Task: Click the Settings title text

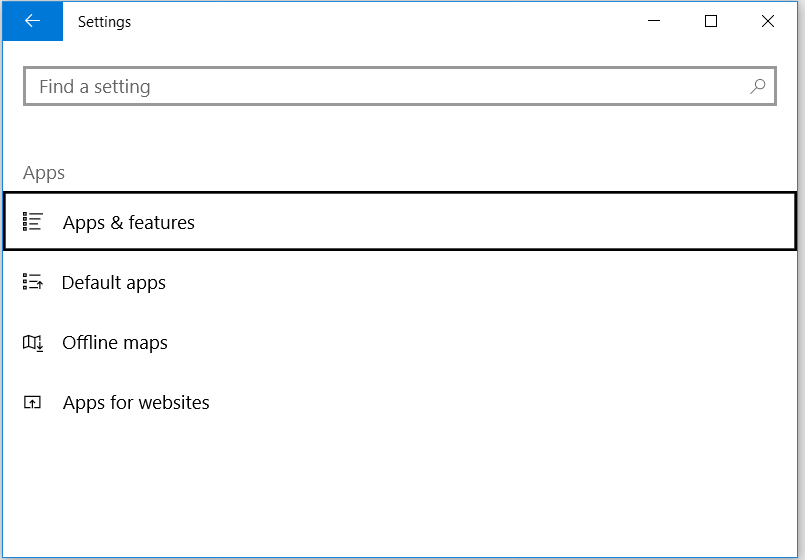Action: (x=104, y=22)
